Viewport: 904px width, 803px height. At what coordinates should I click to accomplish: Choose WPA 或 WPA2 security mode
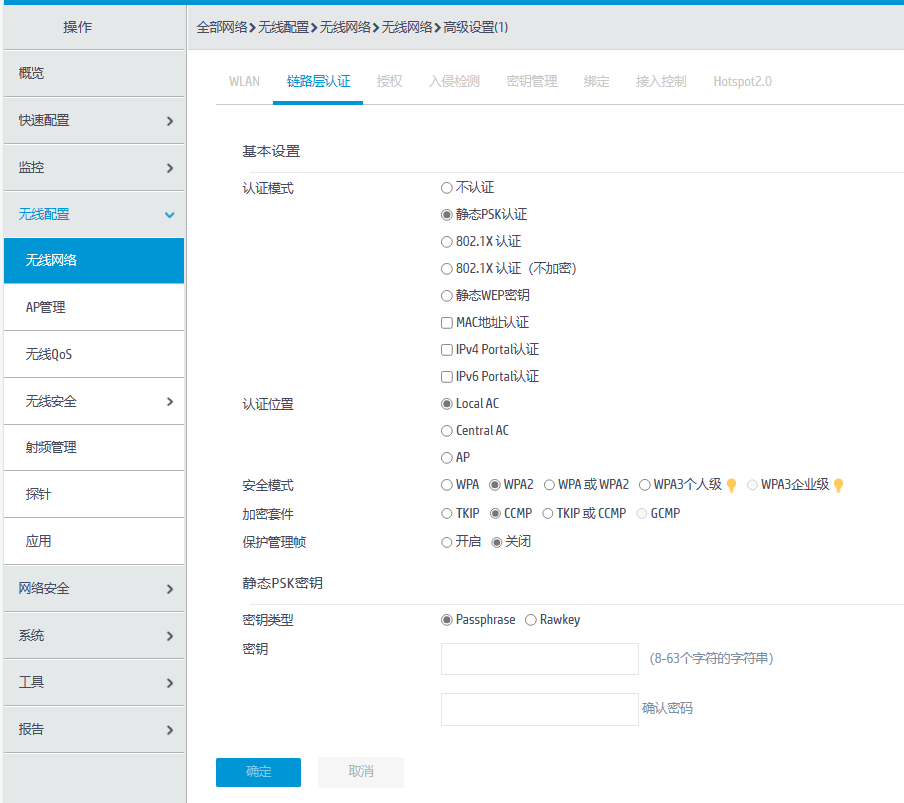click(549, 485)
